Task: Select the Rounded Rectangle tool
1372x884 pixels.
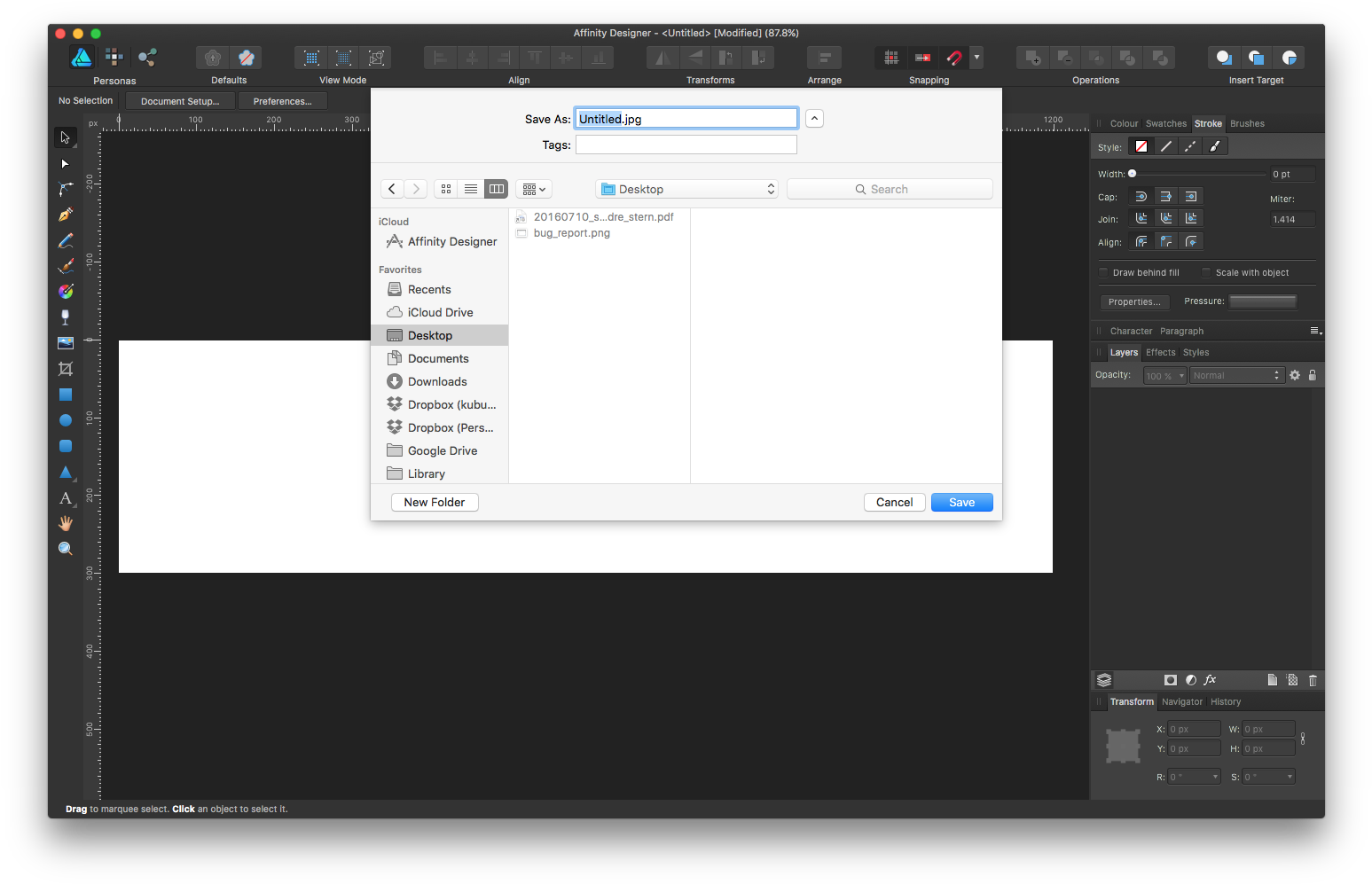Action: point(66,446)
